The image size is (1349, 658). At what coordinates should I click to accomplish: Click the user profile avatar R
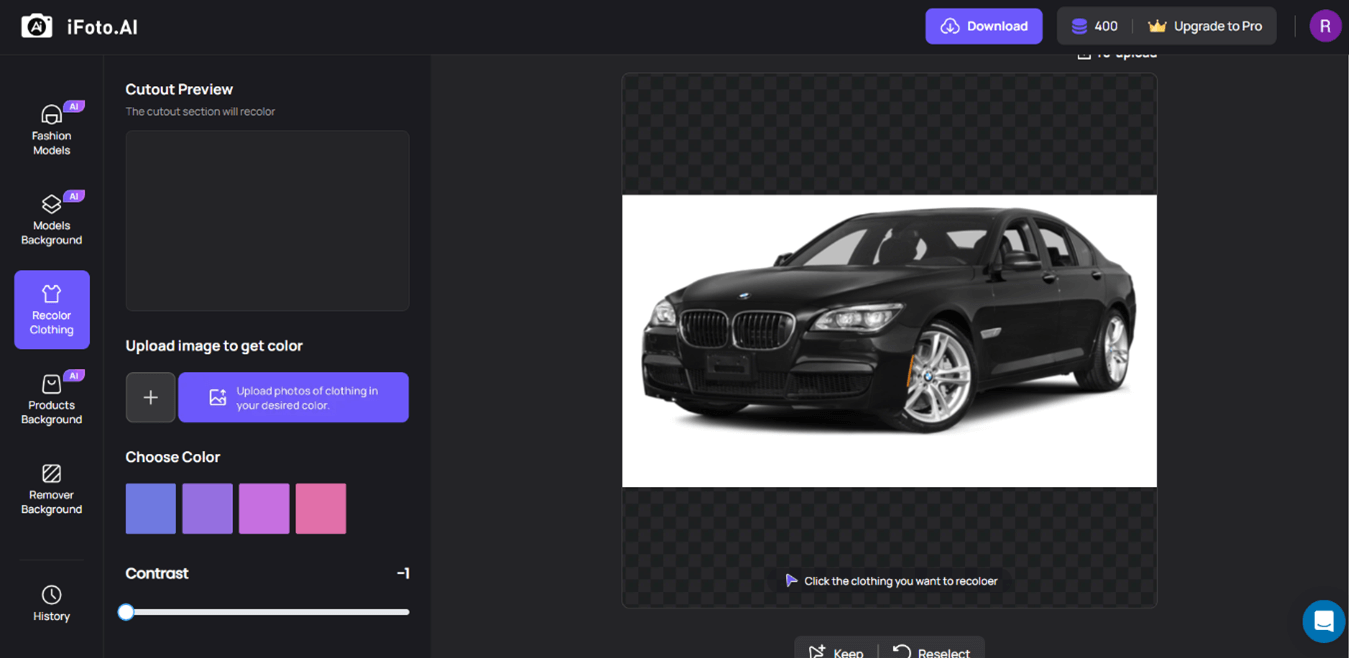[x=1325, y=26]
